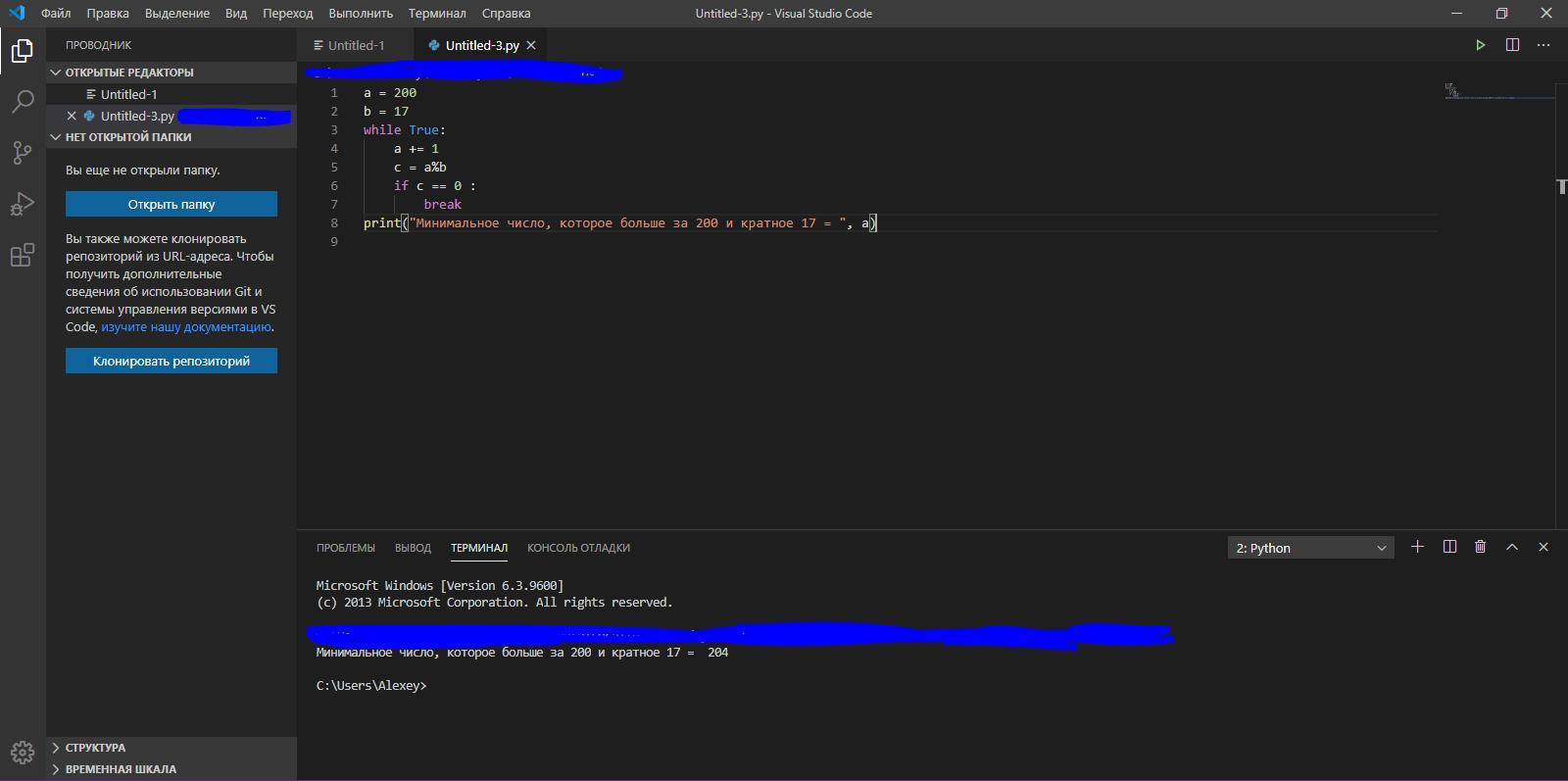This screenshot has height=781, width=1568.
Task: Open the Терминал menu in menu bar
Action: [x=437, y=14]
